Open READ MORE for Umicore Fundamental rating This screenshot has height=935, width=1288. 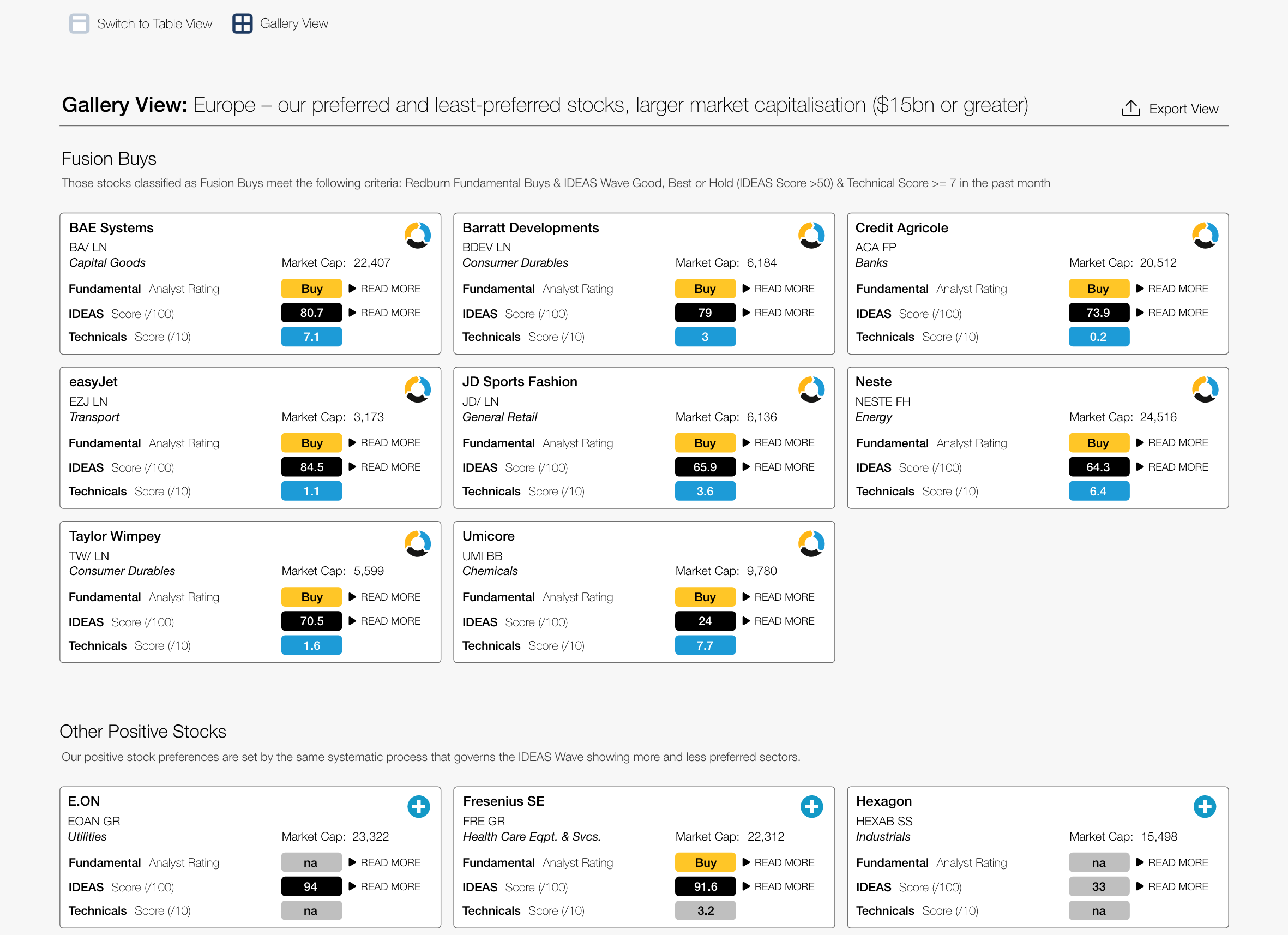(779, 597)
